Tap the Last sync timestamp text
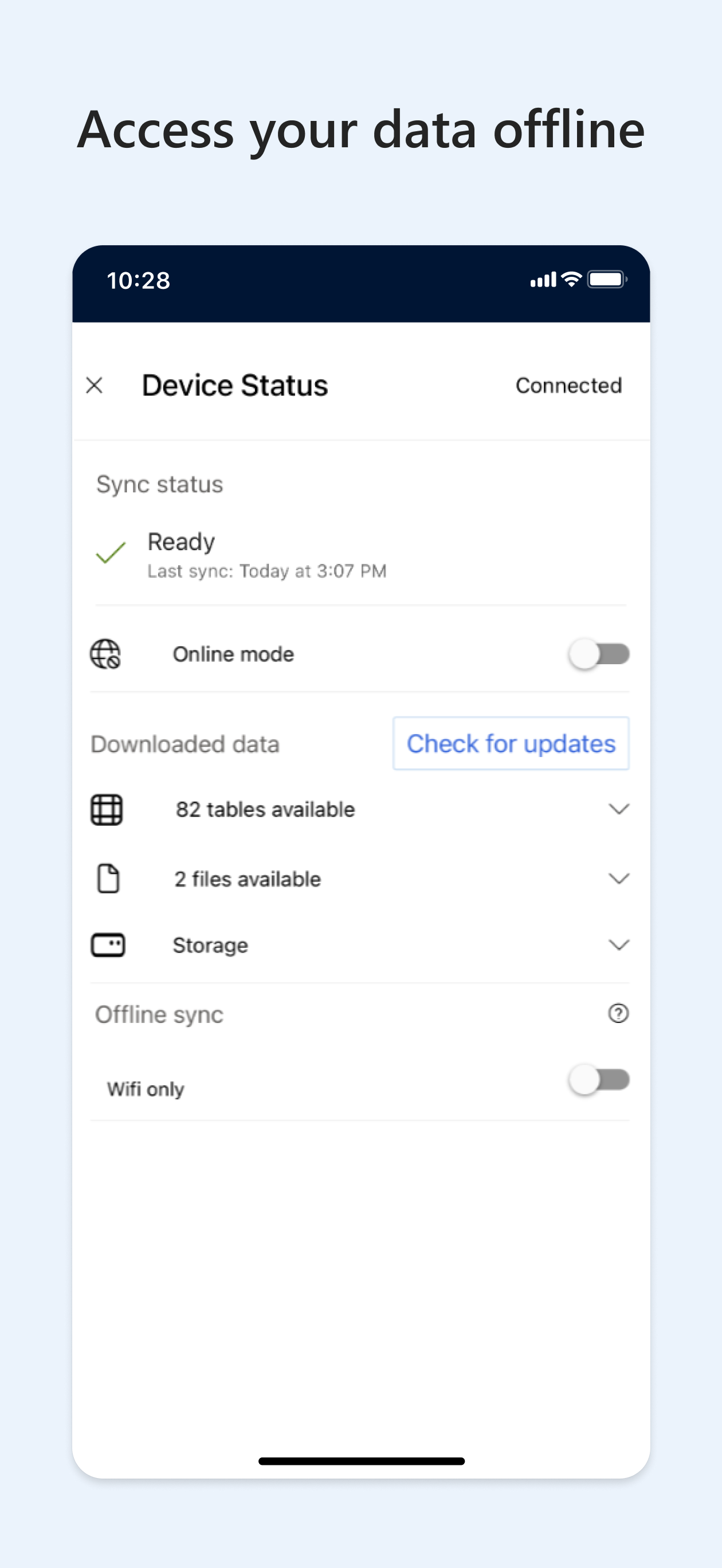 pos(266,571)
